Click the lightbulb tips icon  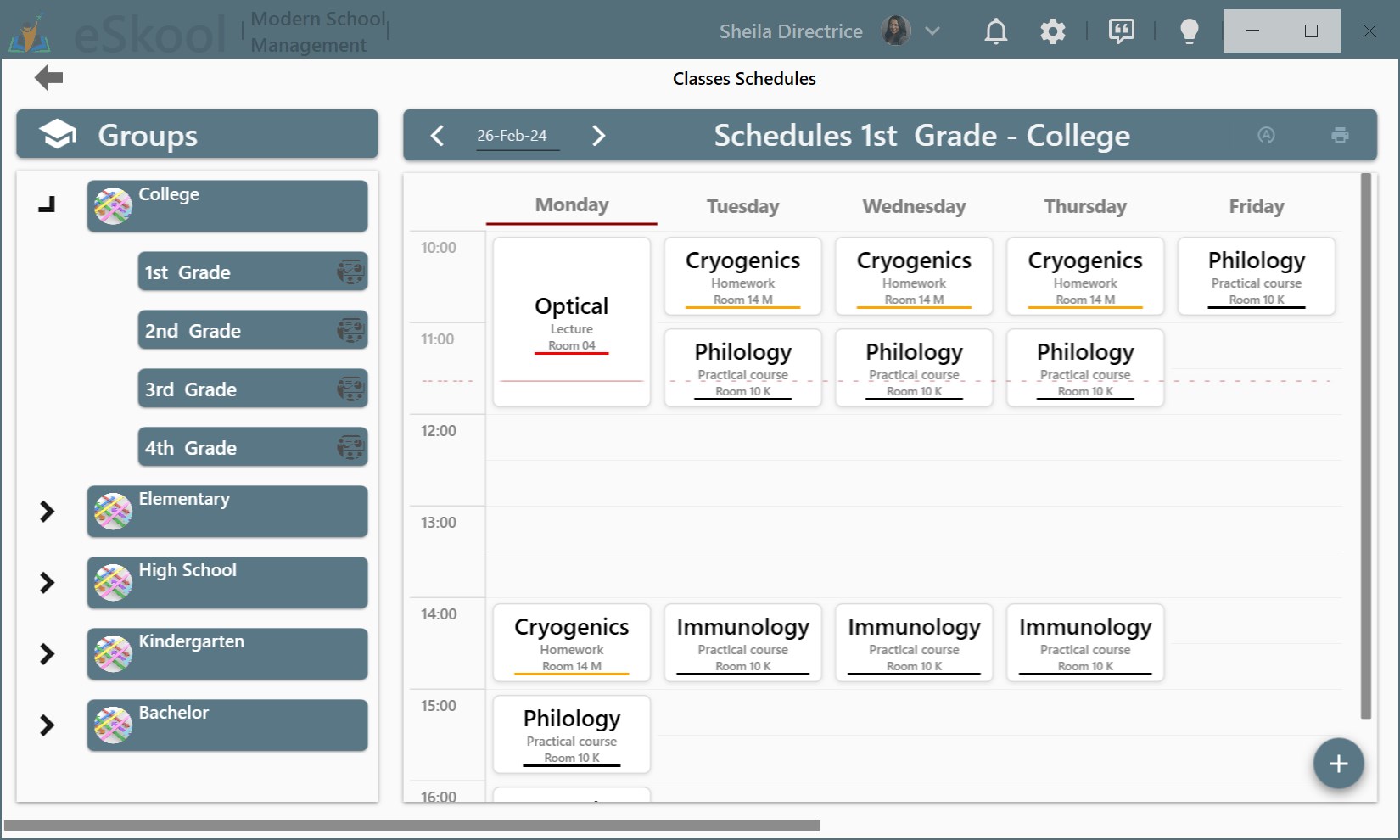pos(1189,31)
